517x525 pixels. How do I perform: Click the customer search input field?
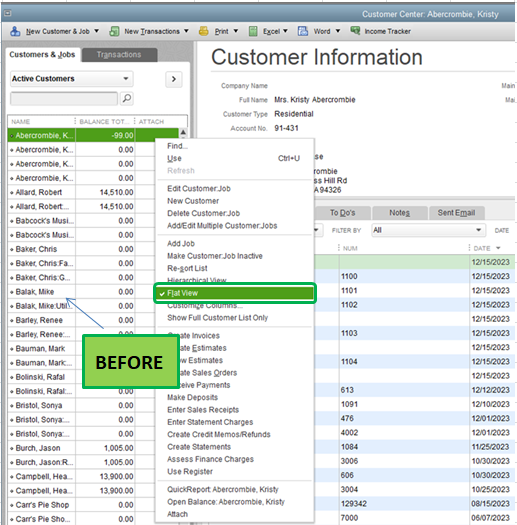tap(64, 98)
